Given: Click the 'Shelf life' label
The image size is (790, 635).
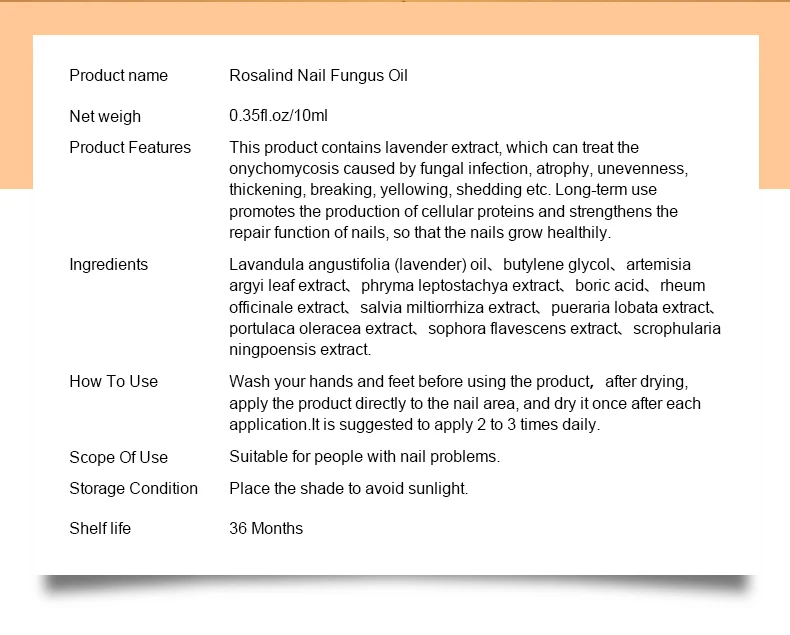Looking at the screenshot, I should click(x=100, y=528).
